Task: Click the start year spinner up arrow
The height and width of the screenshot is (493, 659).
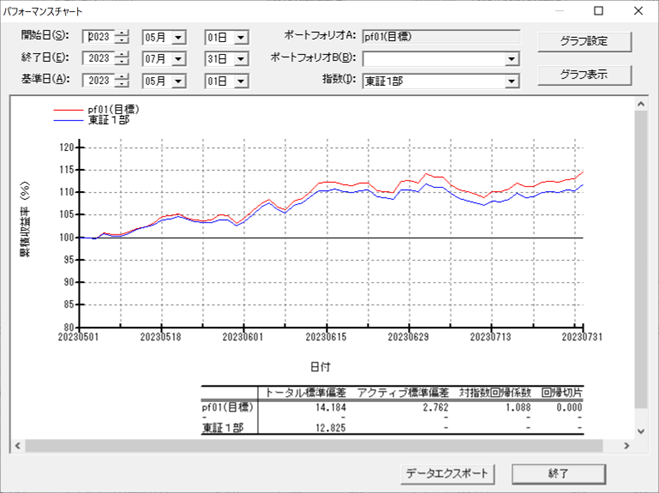Action: [x=122, y=33]
